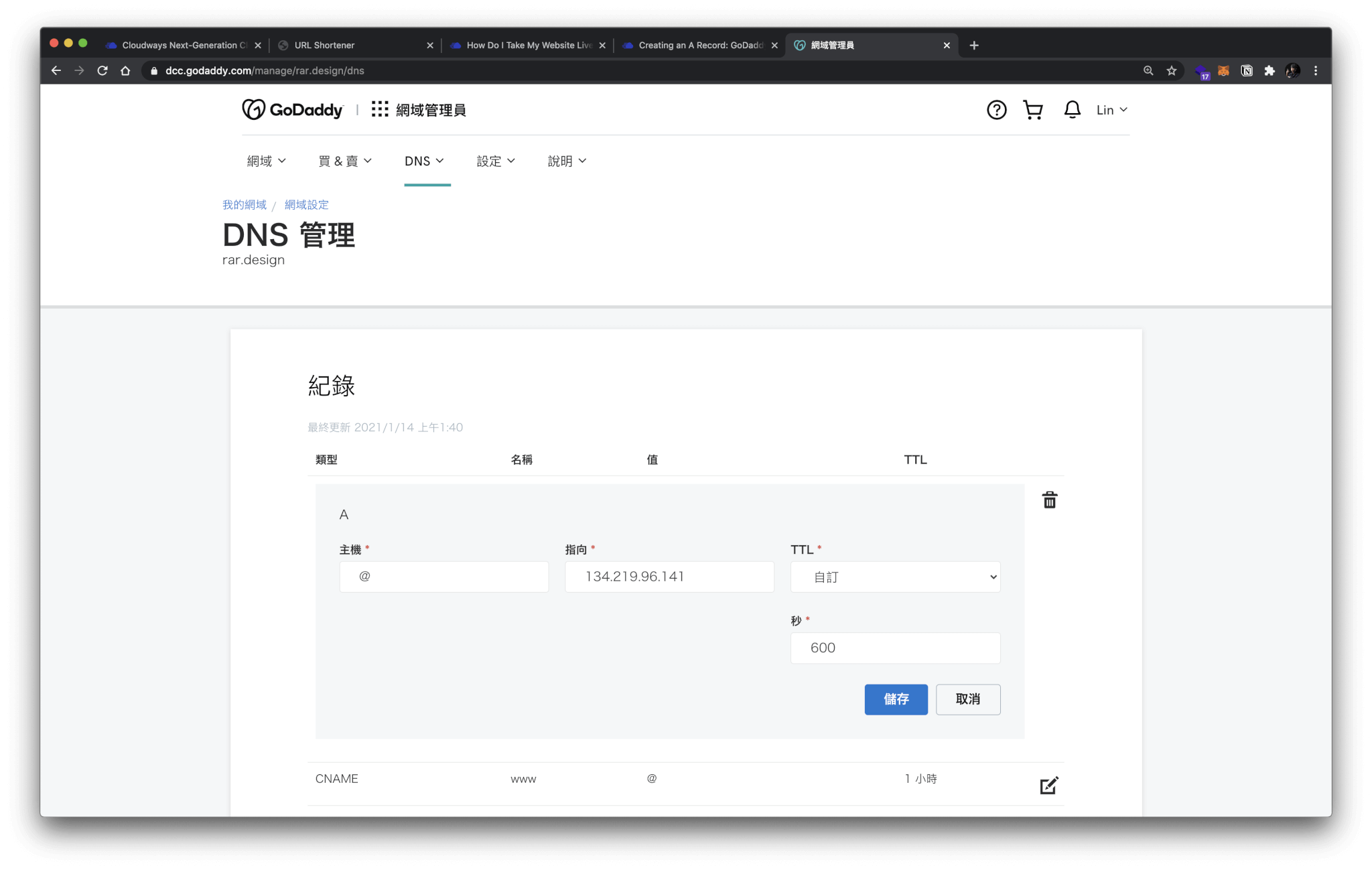Open the 設定 menu

pyautogui.click(x=495, y=161)
